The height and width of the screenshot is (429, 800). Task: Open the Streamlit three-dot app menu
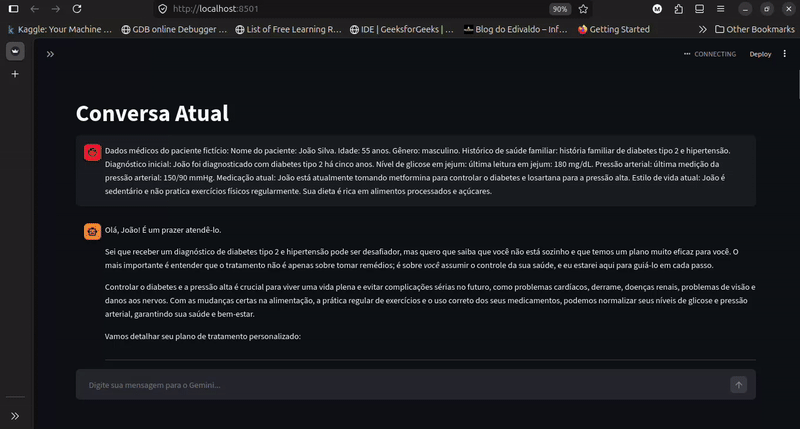(x=785, y=54)
